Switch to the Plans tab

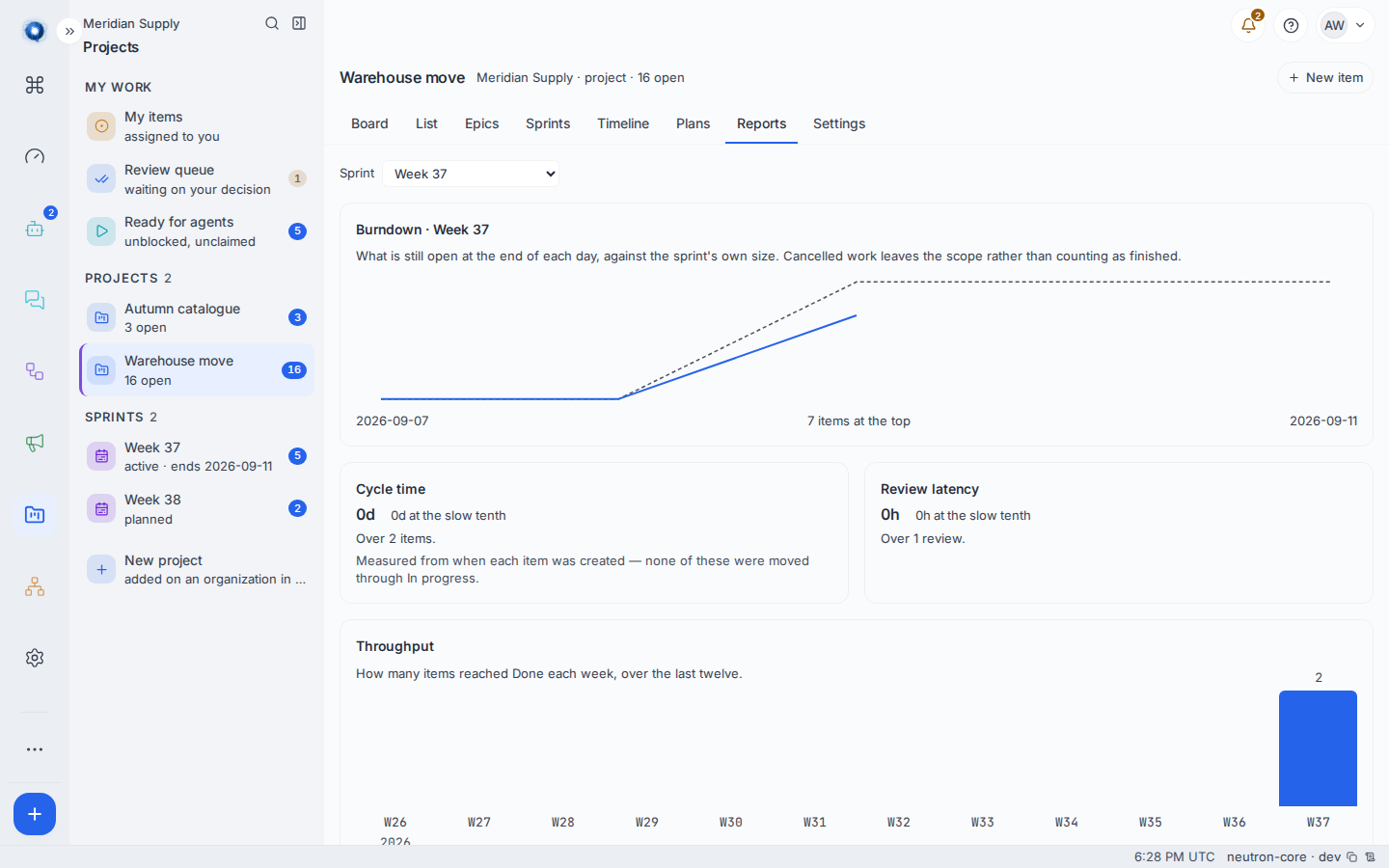[x=693, y=123]
